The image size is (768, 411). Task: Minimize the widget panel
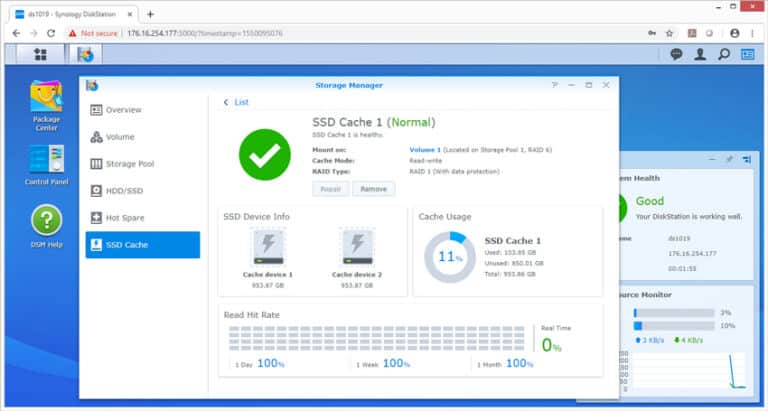pos(713,160)
